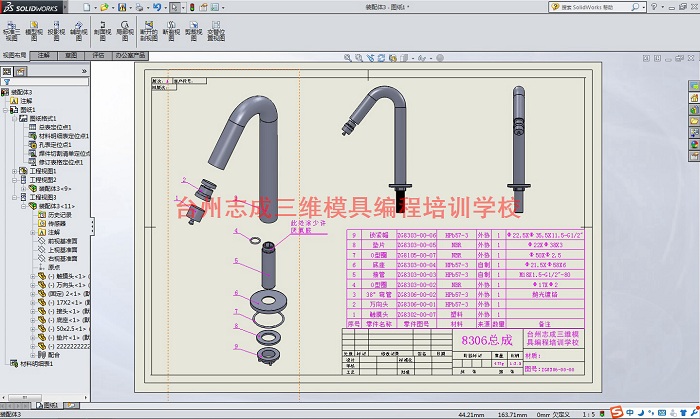700x419 pixels.
Task: Choose the 投影视图 (Projected View) tool
Action: pyautogui.click(x=56, y=30)
